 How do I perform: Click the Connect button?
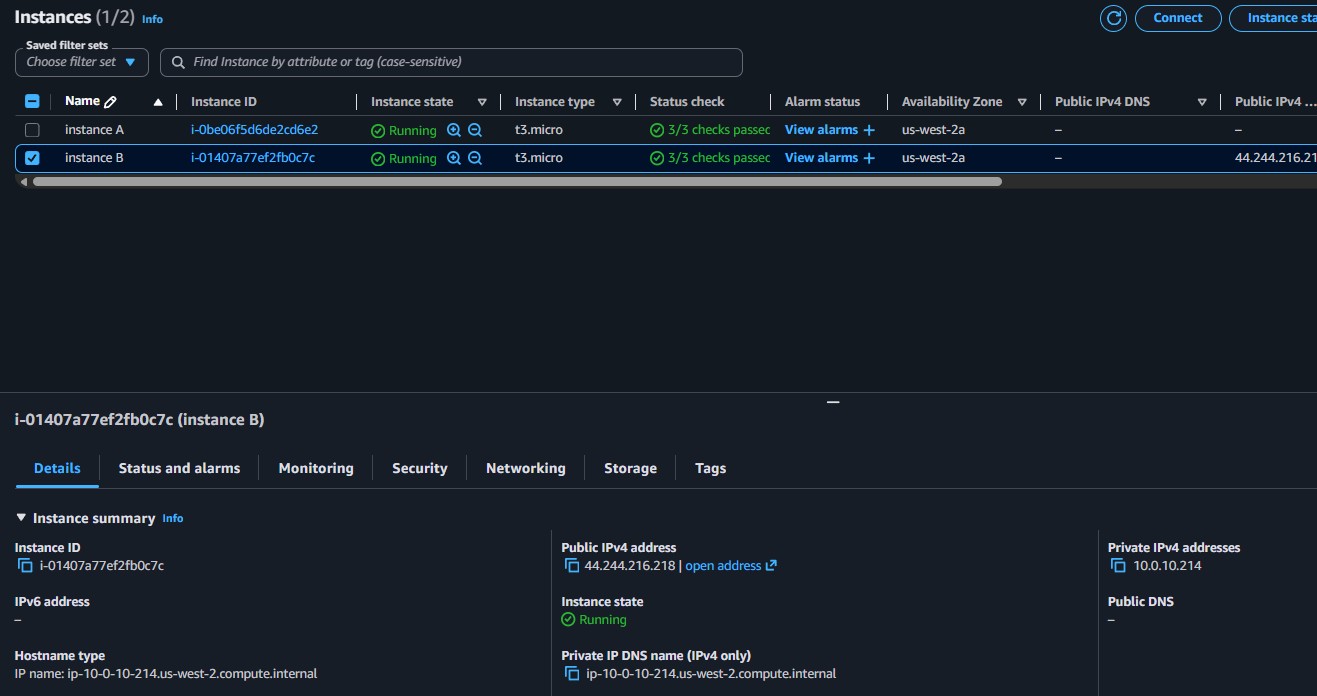[1177, 17]
